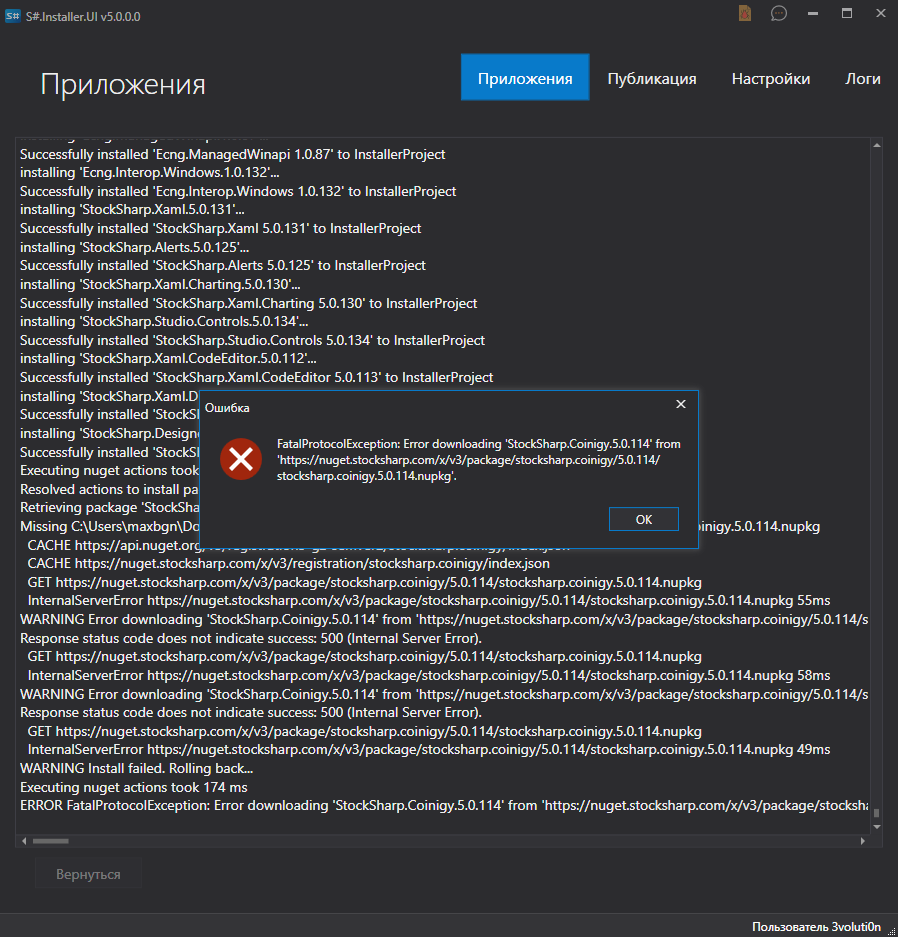The height and width of the screenshot is (937, 898).
Task: Click the Приложения page heading
Action: coord(123,84)
